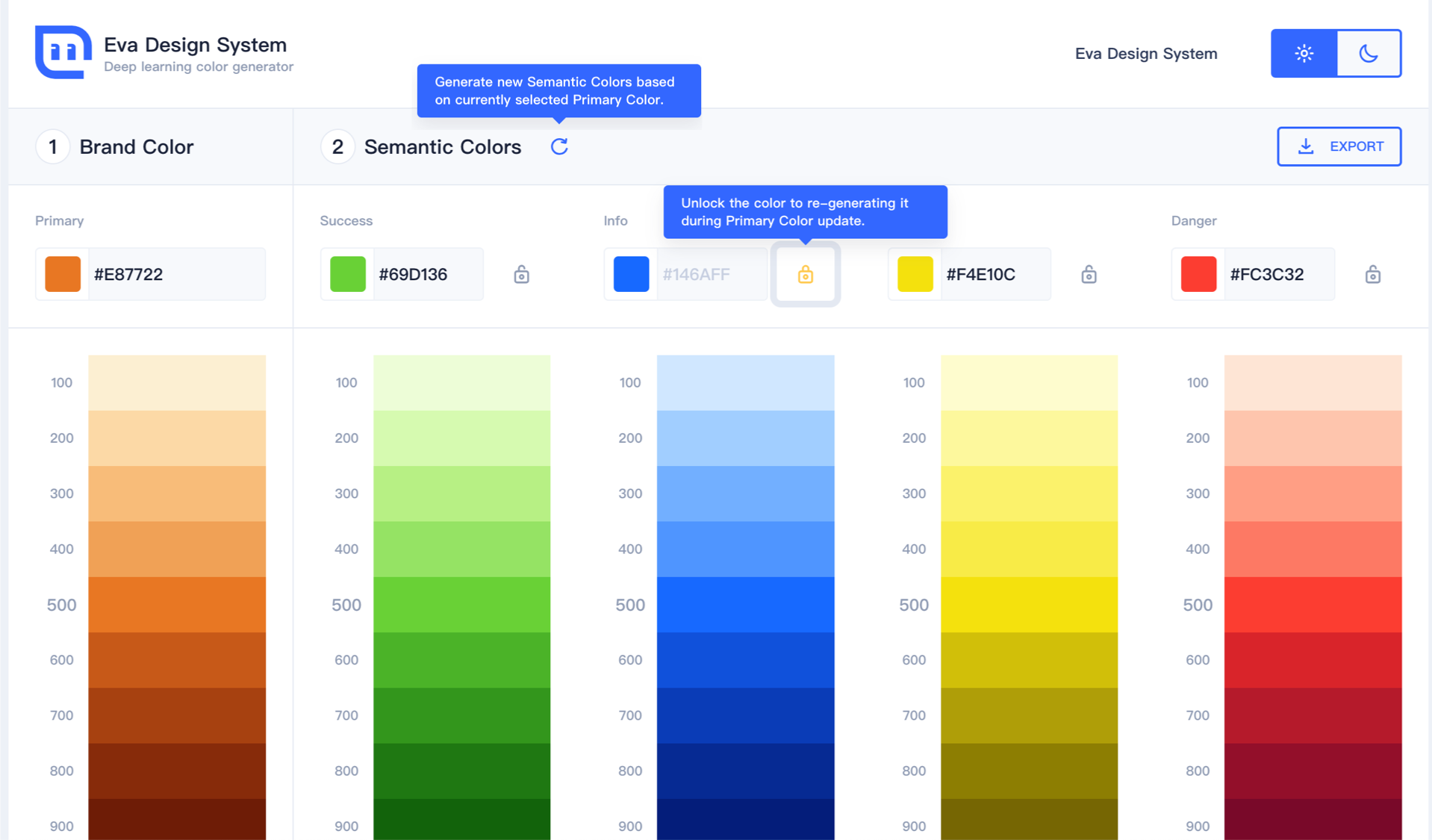This screenshot has height=840, width=1432.
Task: Edit the Success hex field #69D136
Action: [x=426, y=274]
